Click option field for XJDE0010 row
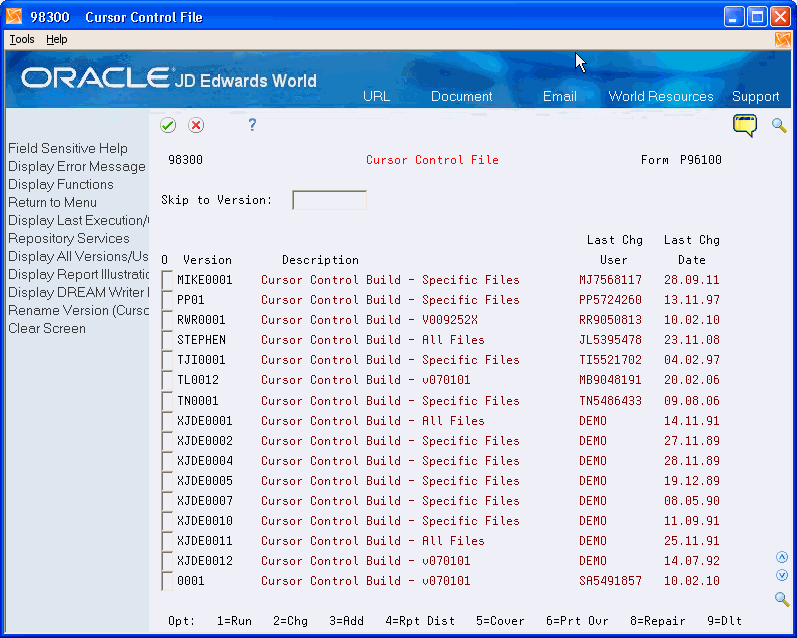The width and height of the screenshot is (797, 638). tap(167, 522)
